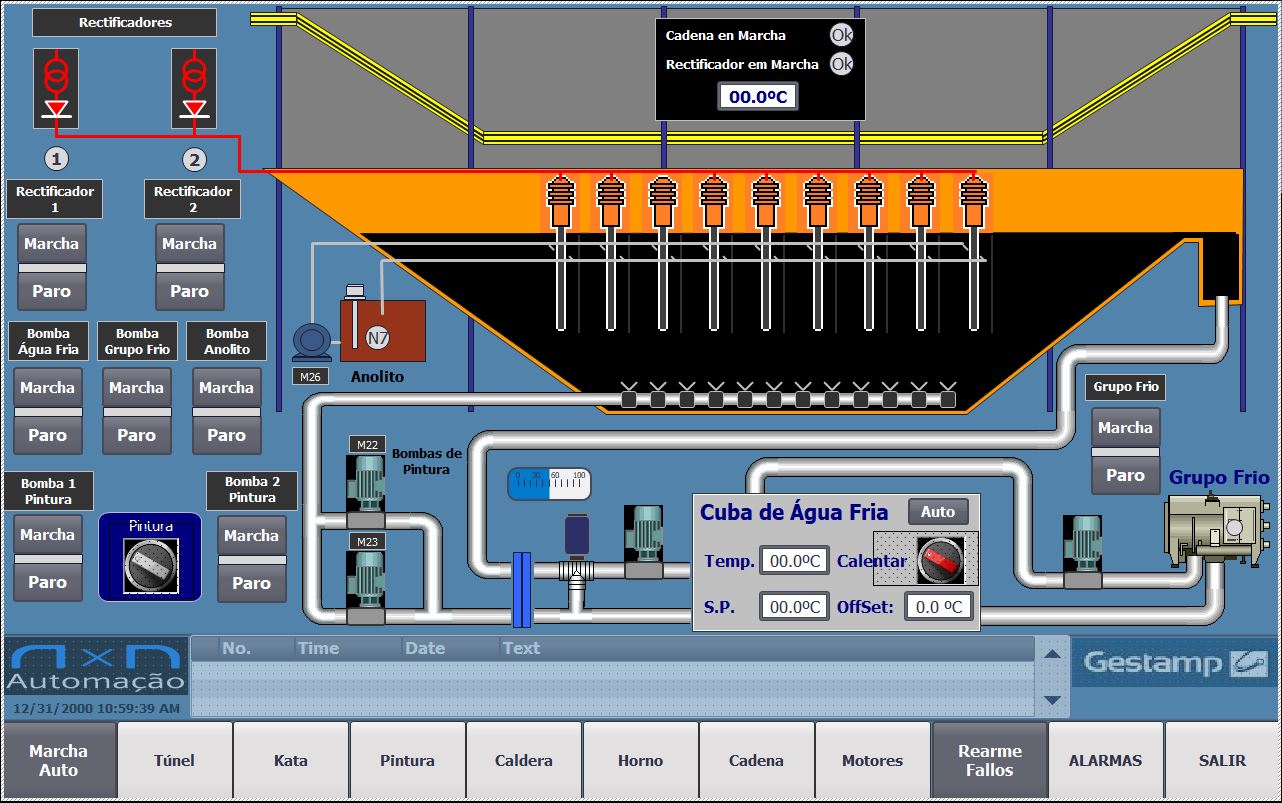Toggle Auto mode for Cuba de Água Fria
Screen dimensions: 1282x803
[938, 512]
